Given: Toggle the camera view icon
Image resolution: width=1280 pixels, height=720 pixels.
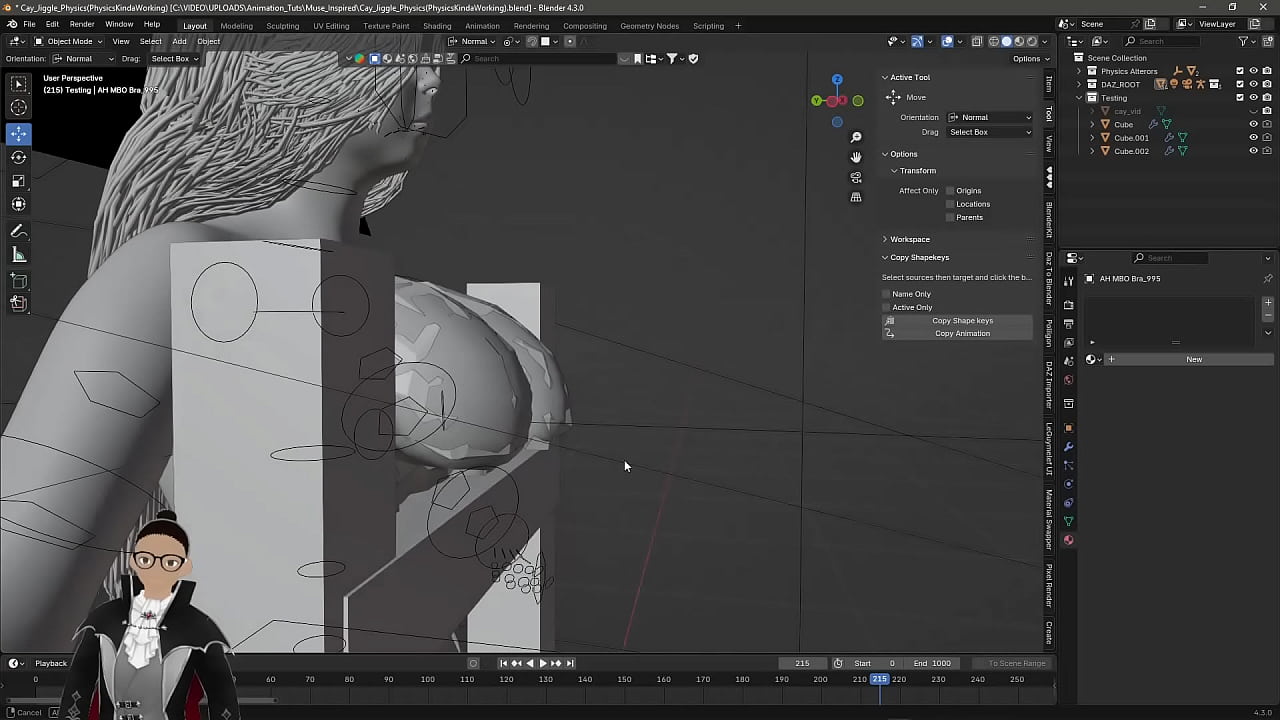Looking at the screenshot, I should click(x=856, y=177).
